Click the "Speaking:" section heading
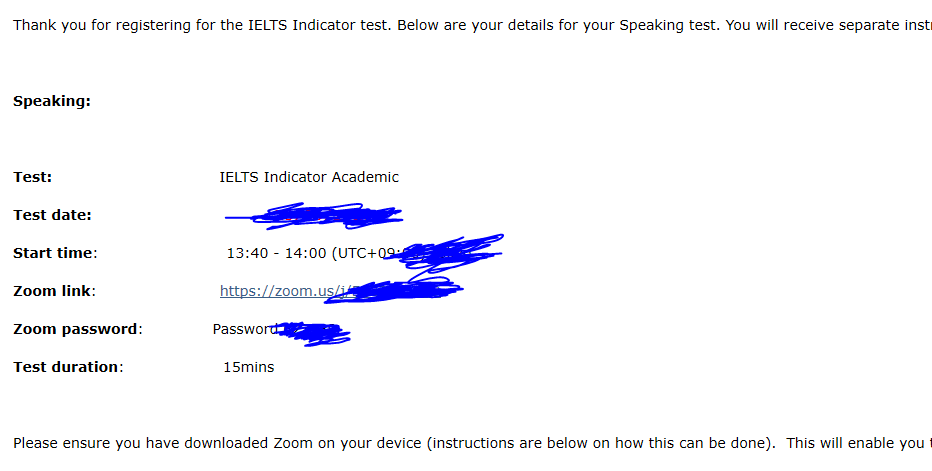 tap(52, 101)
